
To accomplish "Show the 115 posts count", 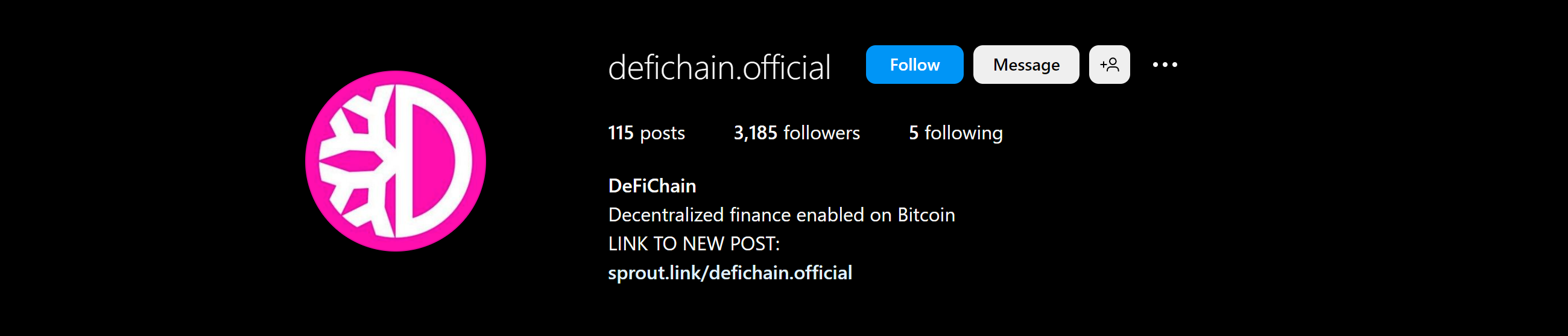I will 646,133.
